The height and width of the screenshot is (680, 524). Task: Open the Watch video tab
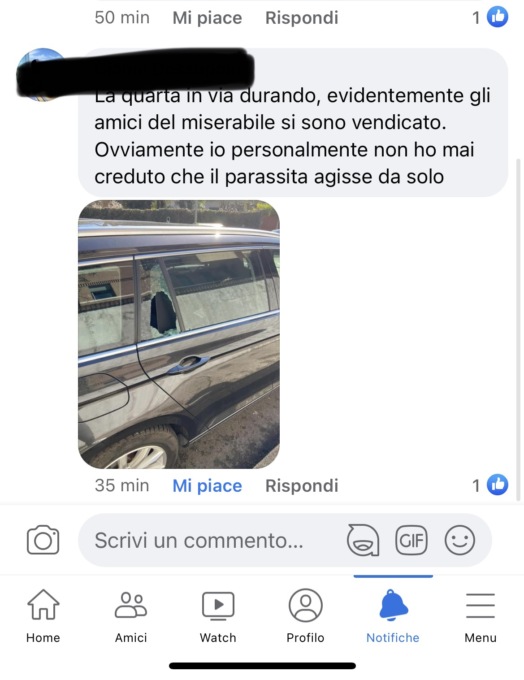[x=218, y=616]
